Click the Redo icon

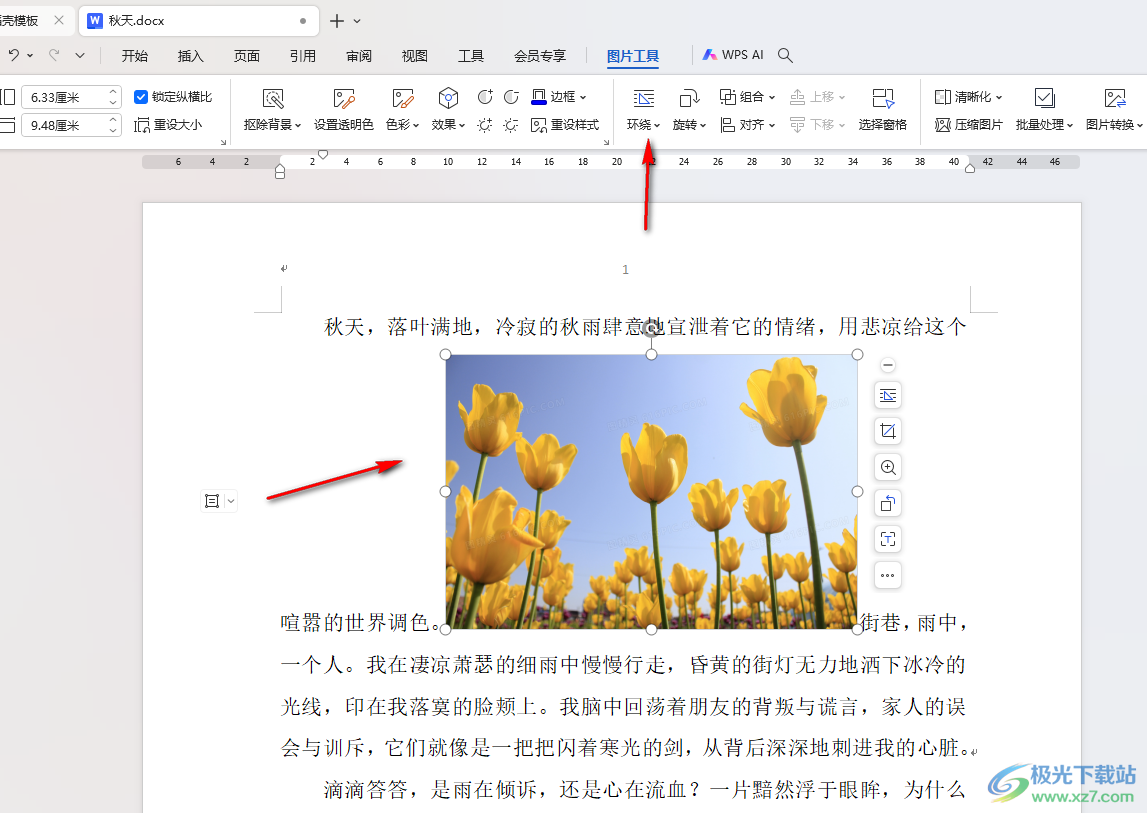click(x=54, y=55)
